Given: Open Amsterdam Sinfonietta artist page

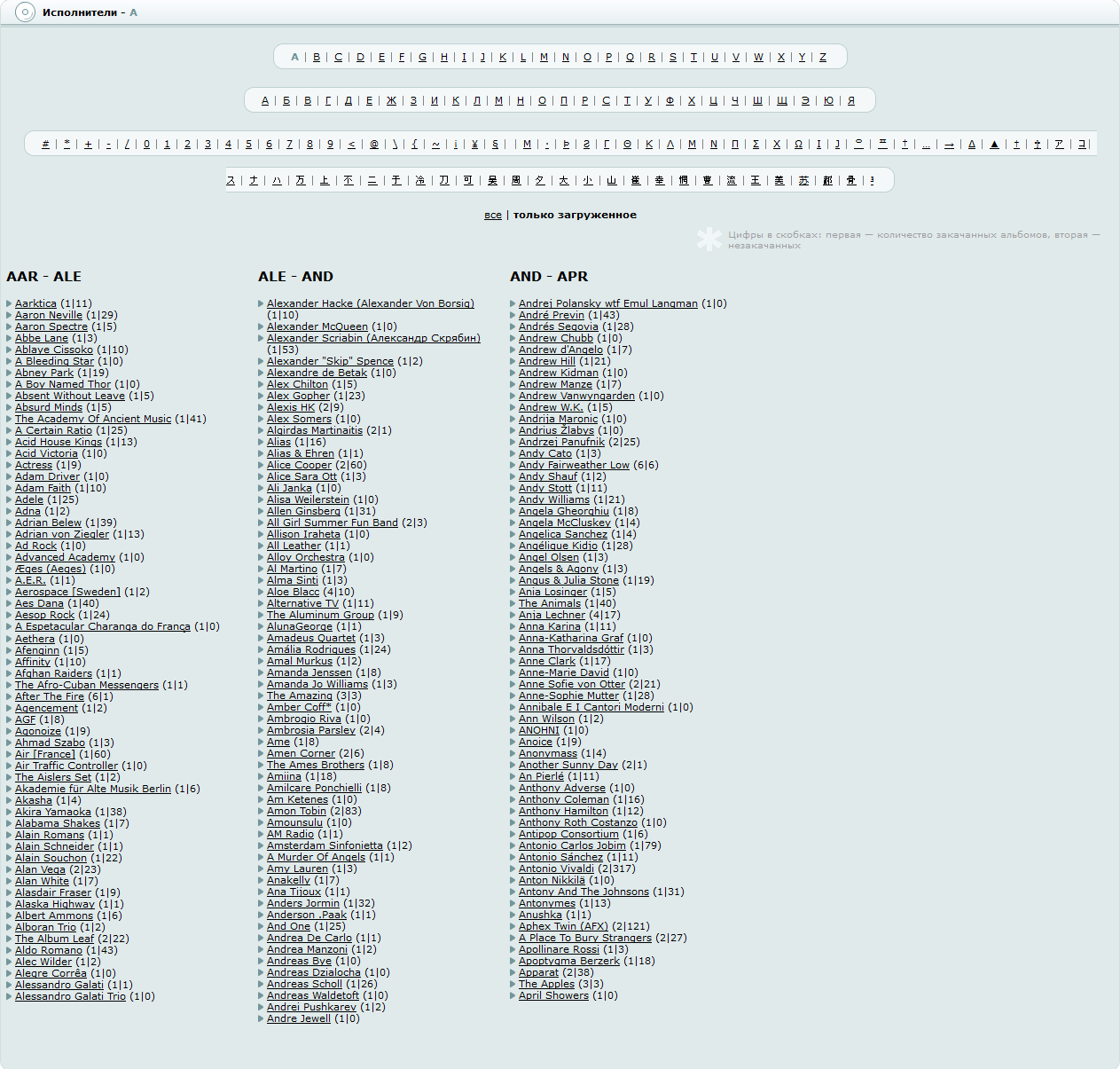Looking at the screenshot, I should click(x=325, y=845).
